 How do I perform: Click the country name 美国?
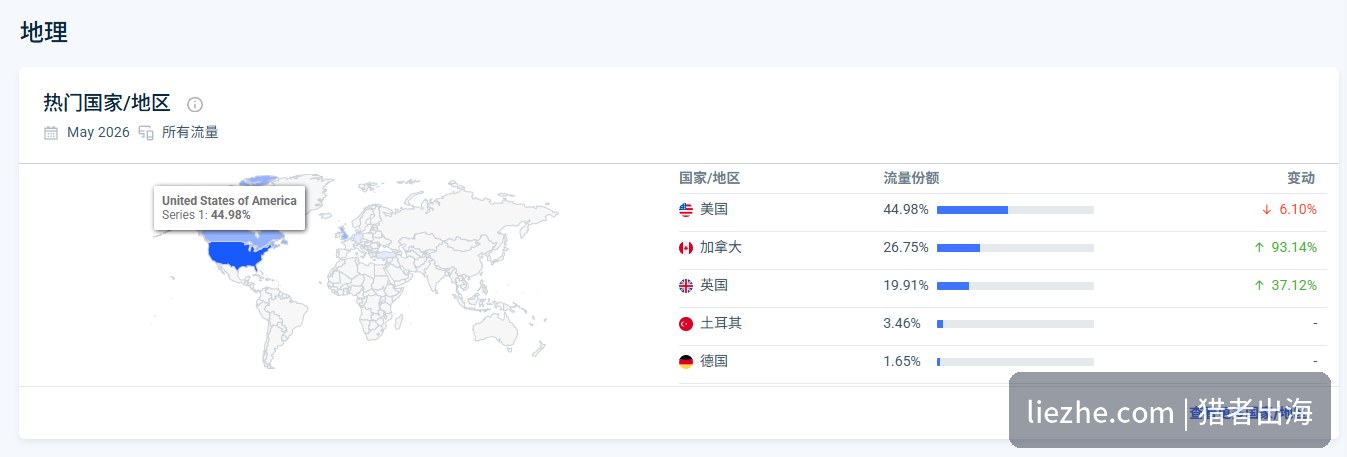(714, 210)
